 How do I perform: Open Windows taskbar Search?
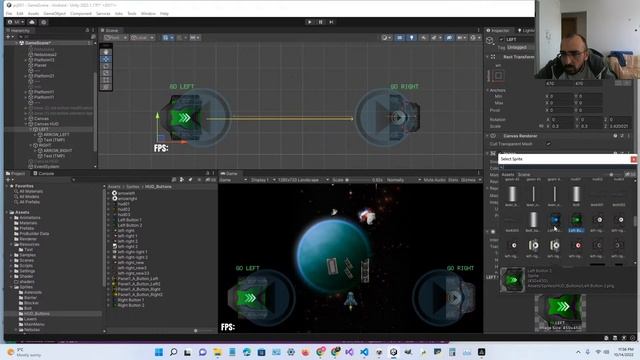(x=173, y=352)
